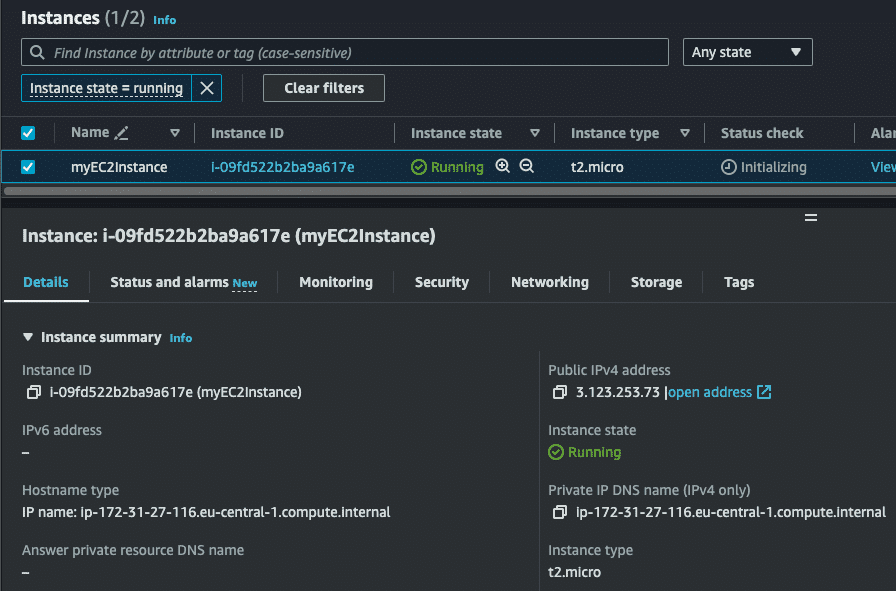
Task: Sort by Instance type column arrow
Action: [x=685, y=133]
